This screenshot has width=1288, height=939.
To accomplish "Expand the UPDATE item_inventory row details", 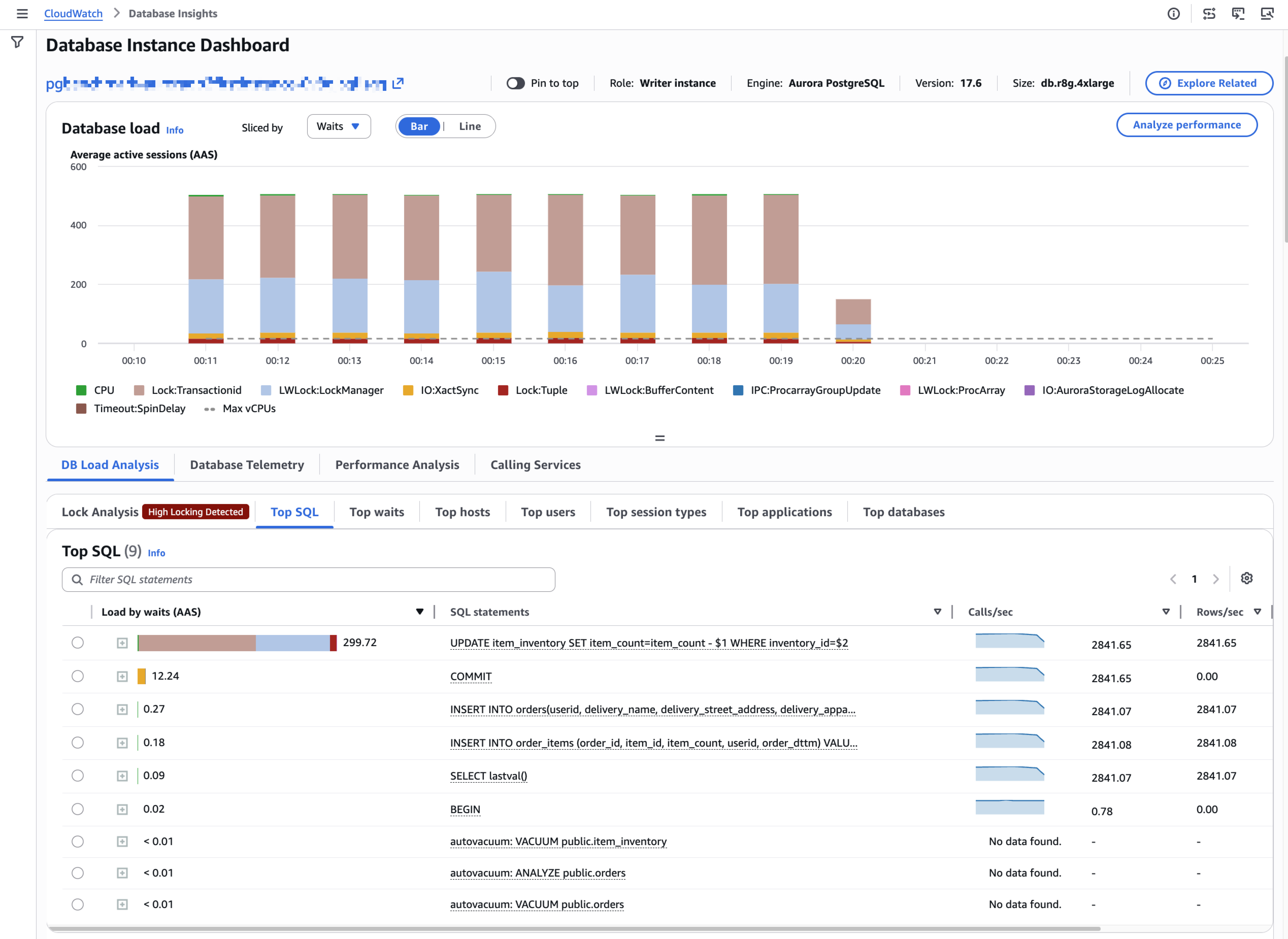I will coord(122,643).
